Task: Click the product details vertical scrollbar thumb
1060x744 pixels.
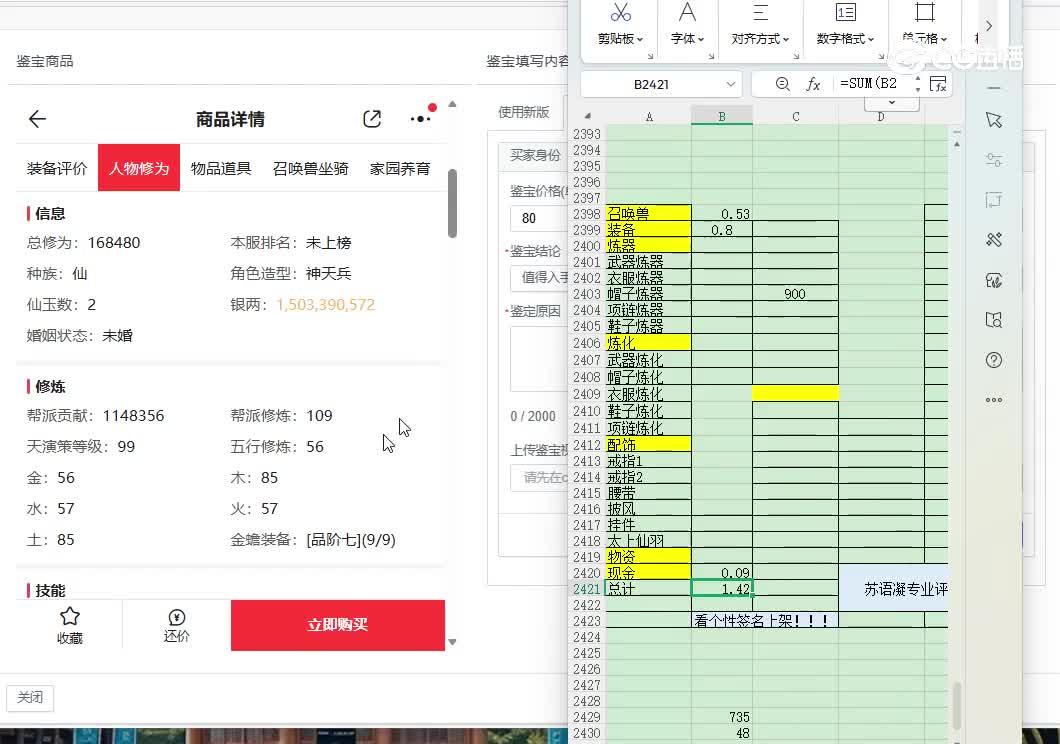Action: pos(452,205)
